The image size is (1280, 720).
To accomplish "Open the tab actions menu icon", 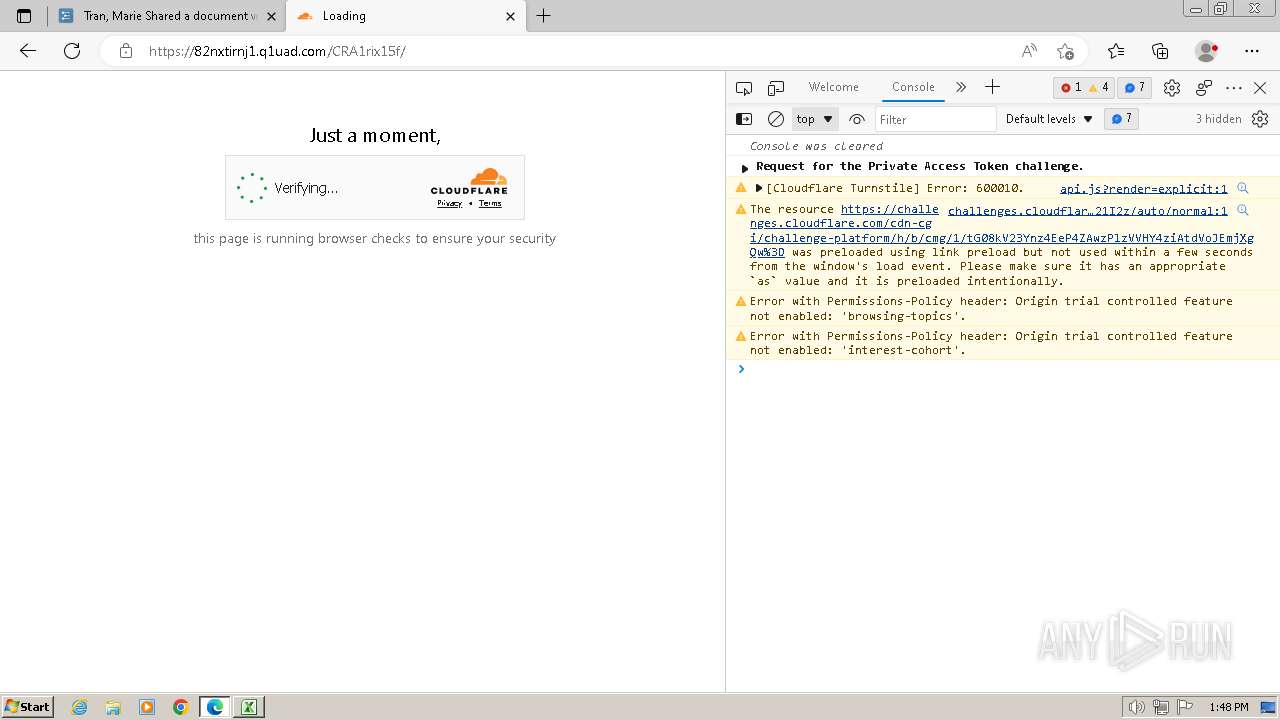I will [24, 16].
